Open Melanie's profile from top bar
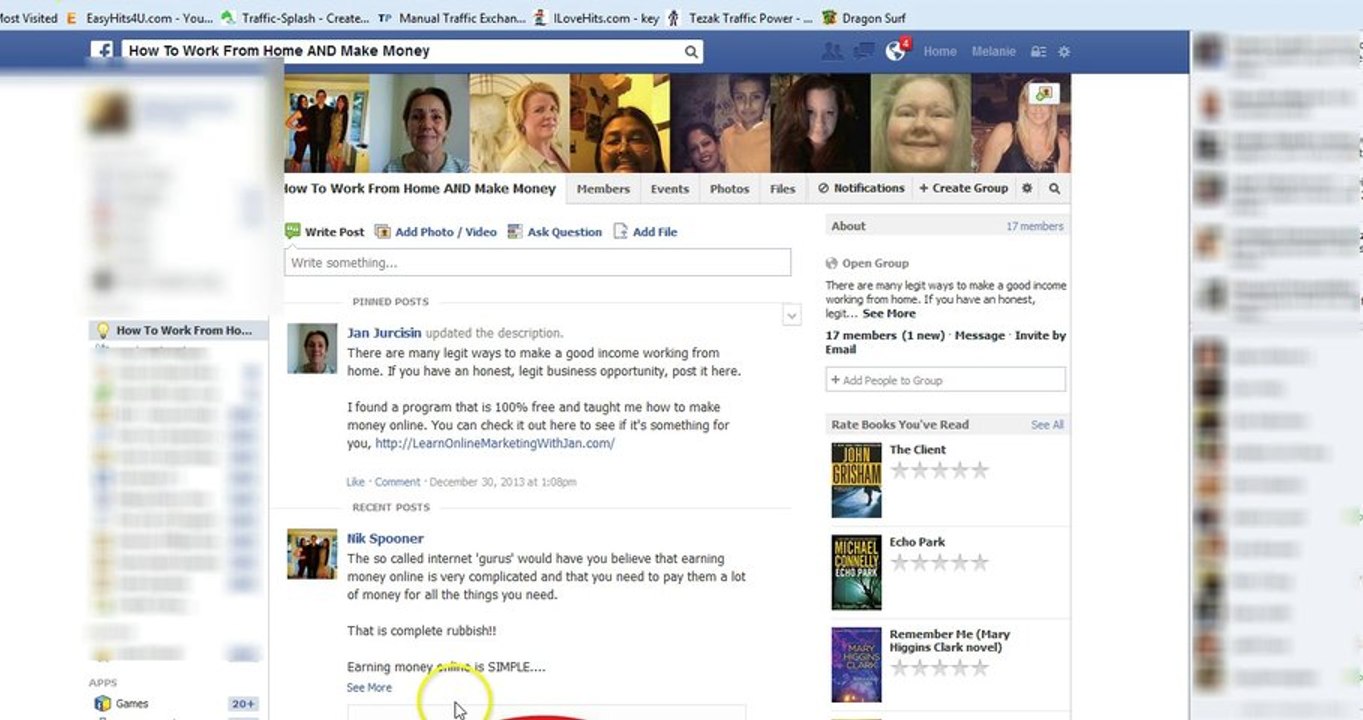1363x720 pixels. point(993,51)
